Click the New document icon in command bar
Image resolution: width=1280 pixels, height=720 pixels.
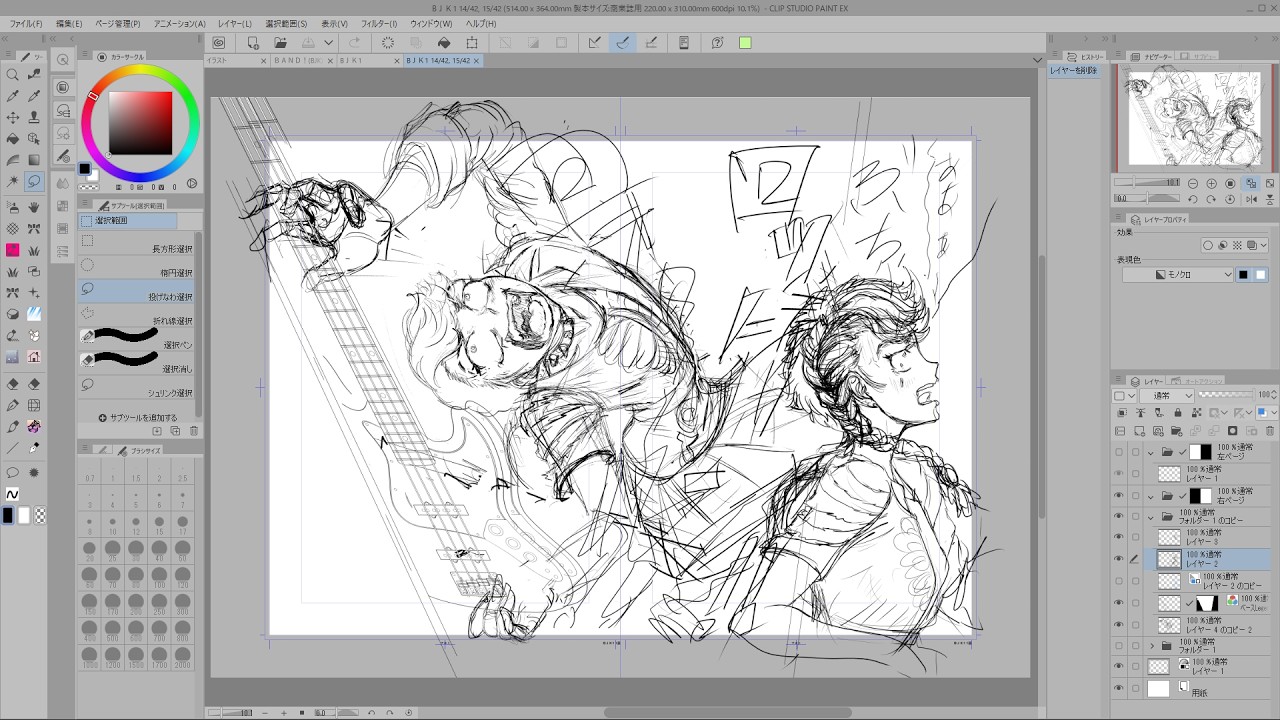(x=253, y=43)
